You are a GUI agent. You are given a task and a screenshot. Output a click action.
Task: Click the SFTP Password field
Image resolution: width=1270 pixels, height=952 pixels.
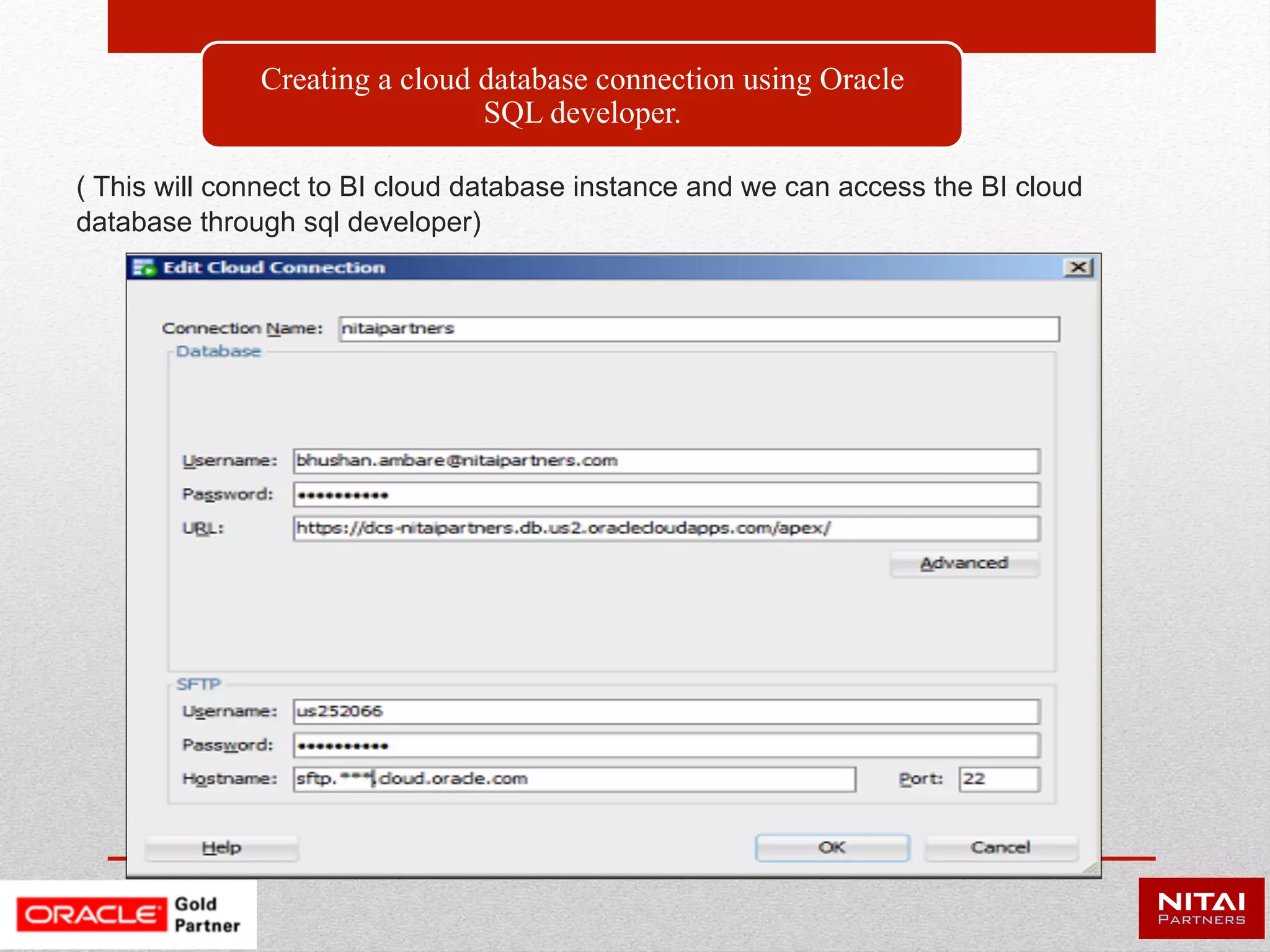tap(666, 746)
